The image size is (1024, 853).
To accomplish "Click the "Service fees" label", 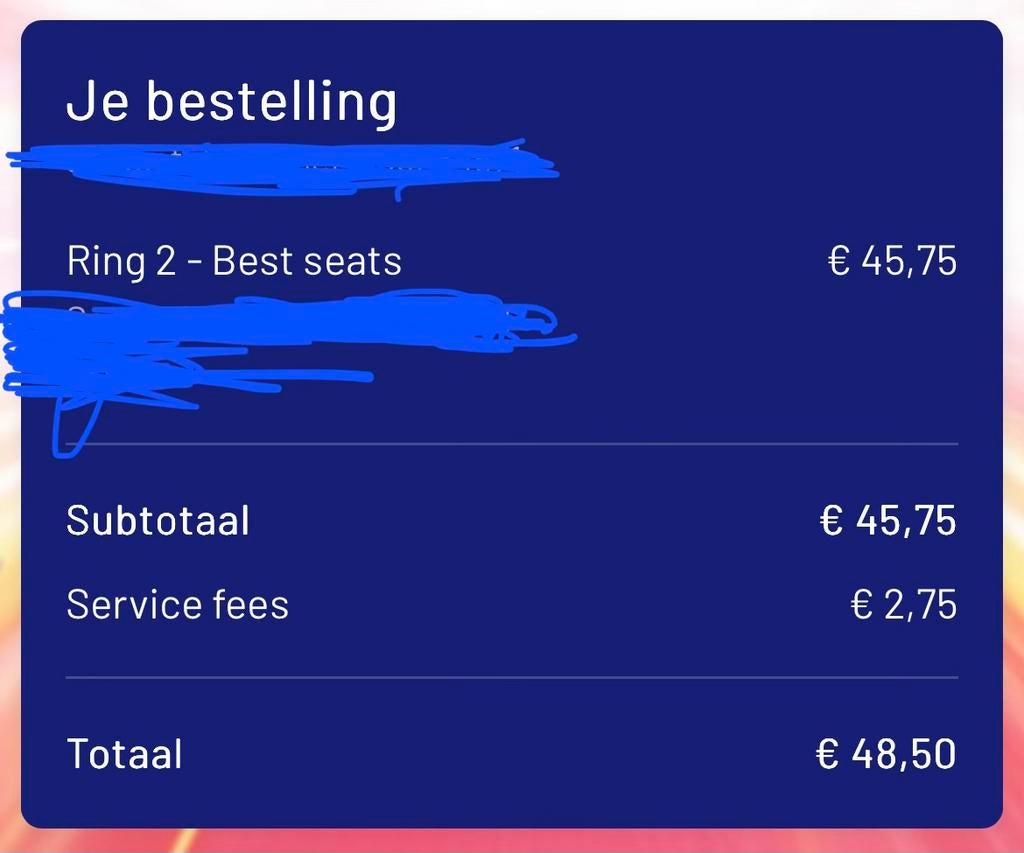I will (x=177, y=605).
